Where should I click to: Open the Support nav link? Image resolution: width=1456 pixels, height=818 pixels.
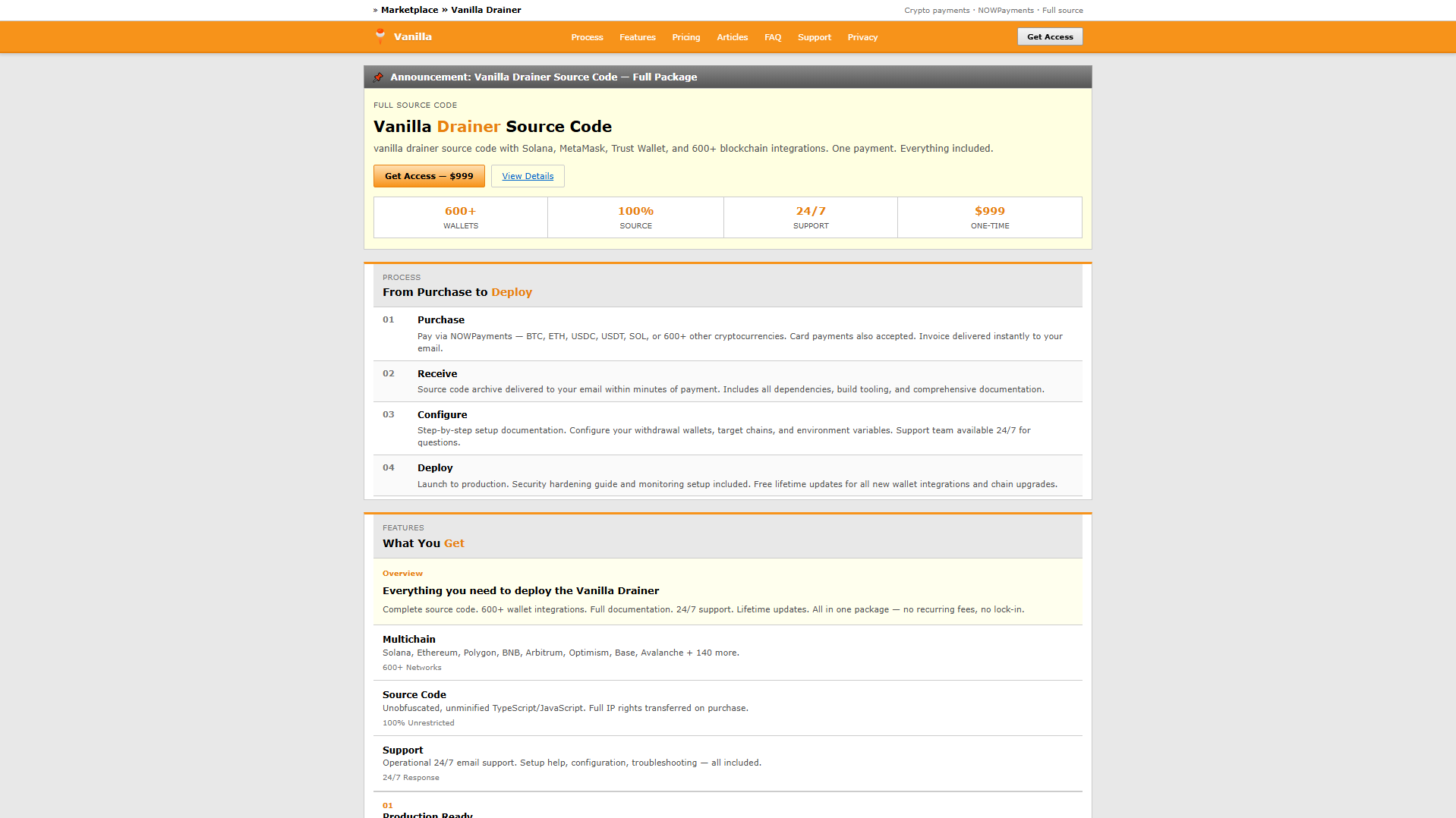click(814, 37)
